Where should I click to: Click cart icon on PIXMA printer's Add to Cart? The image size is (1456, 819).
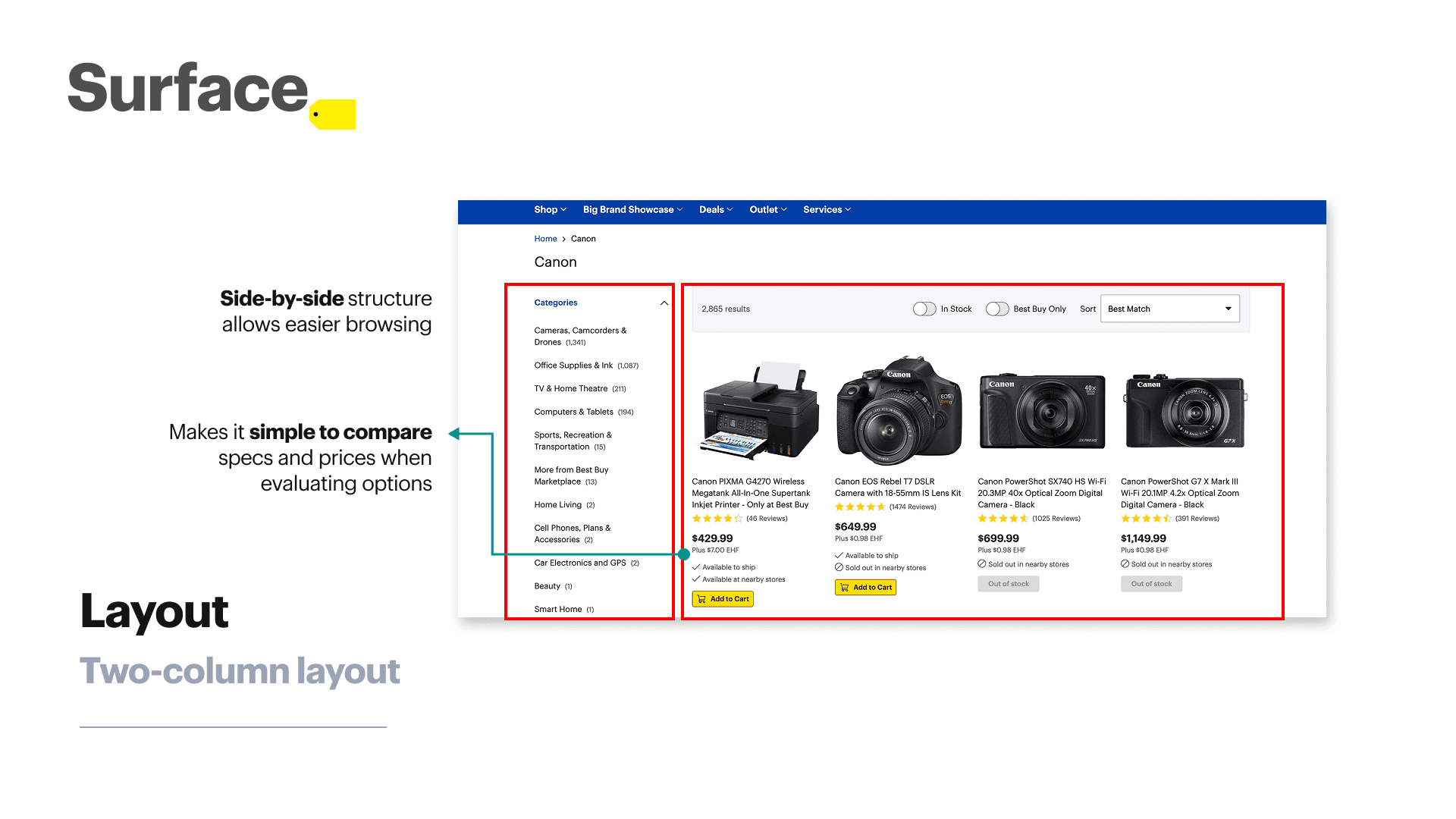coord(701,599)
